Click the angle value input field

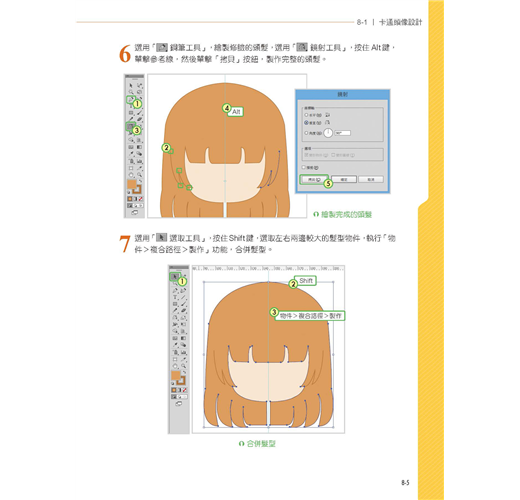(x=342, y=133)
